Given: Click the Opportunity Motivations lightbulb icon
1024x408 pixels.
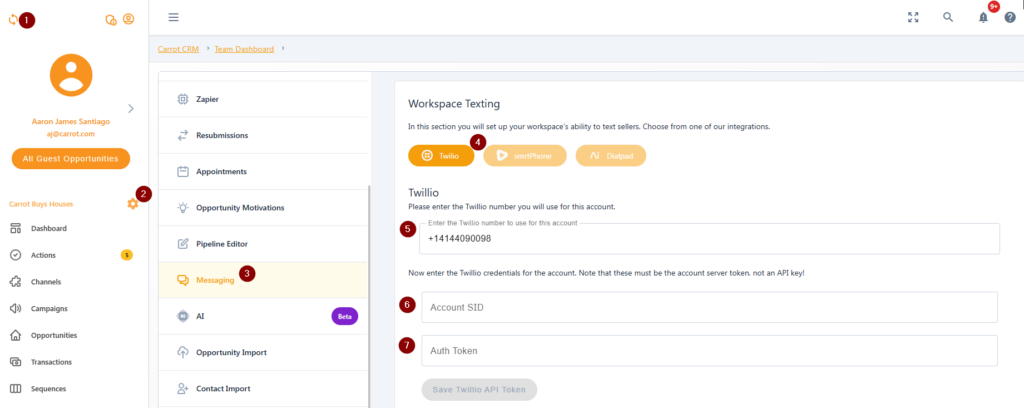Looking at the screenshot, I should click(x=183, y=208).
